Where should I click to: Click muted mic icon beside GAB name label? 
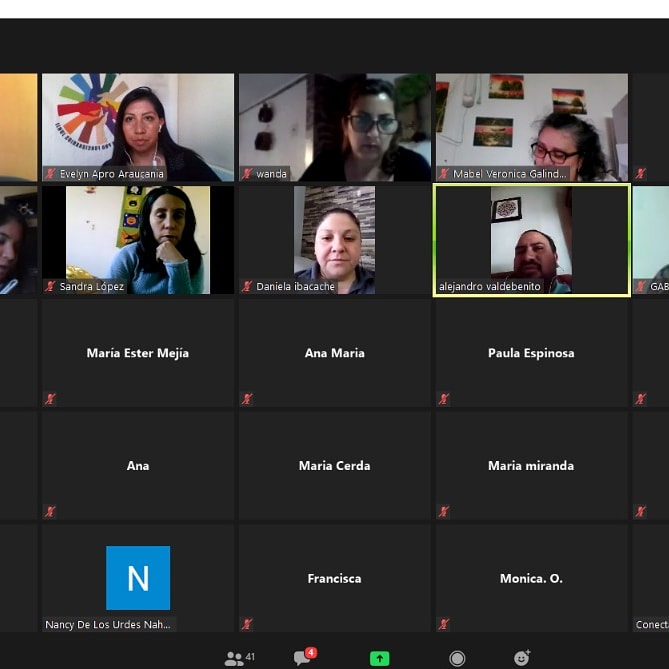tap(640, 286)
